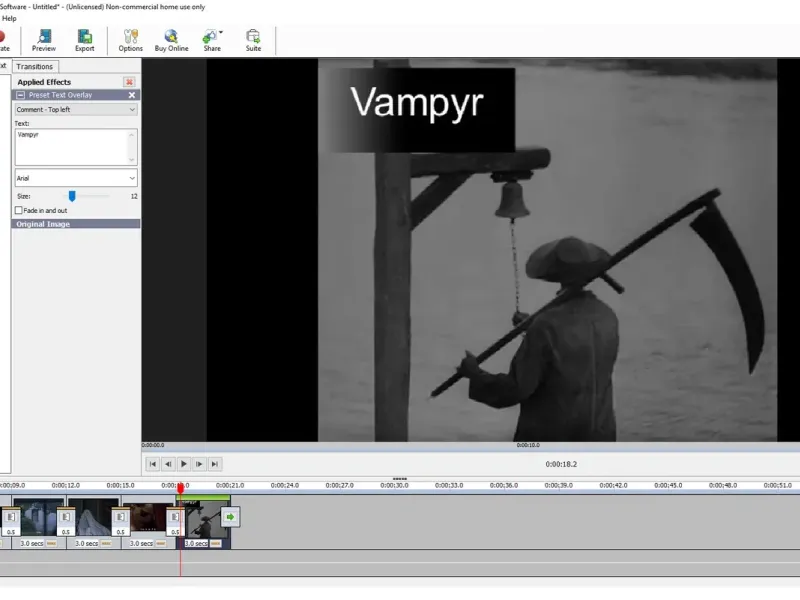Open the transition icon before the ghost clip
Viewport: 800px width, 600px height.
(66, 517)
